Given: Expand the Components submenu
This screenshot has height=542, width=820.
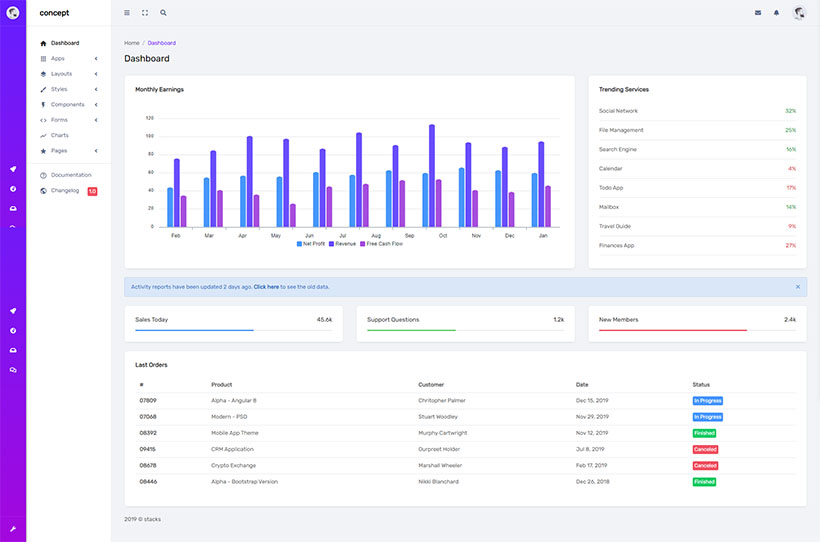Looking at the screenshot, I should (67, 104).
